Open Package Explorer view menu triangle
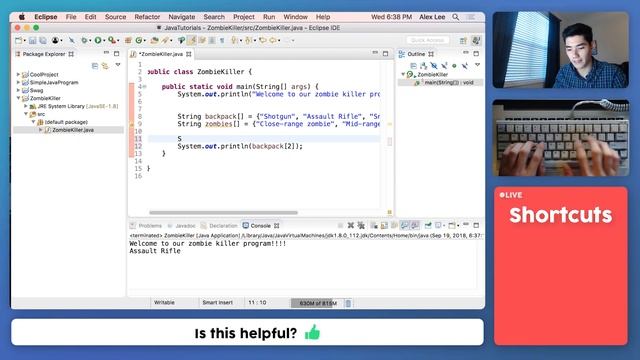 pyautogui.click(x=118, y=65)
